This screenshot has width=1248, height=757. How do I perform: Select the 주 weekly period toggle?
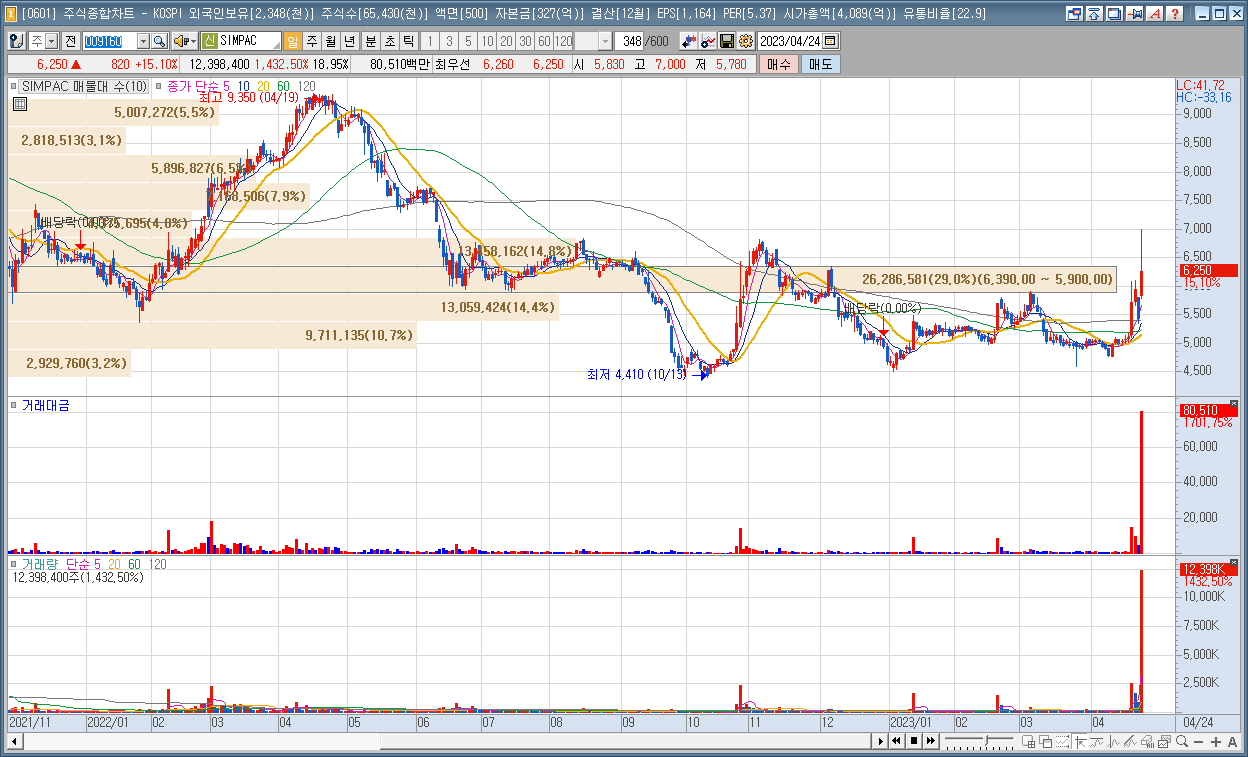point(311,41)
